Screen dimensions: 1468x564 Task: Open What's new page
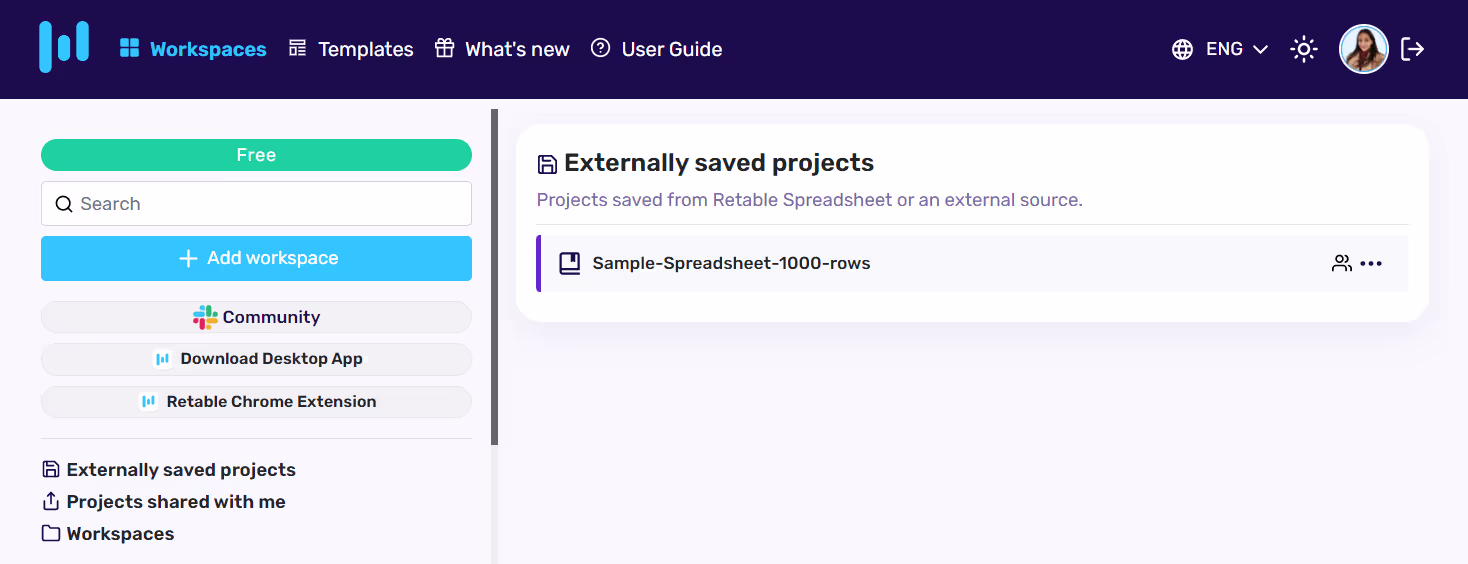pos(502,49)
